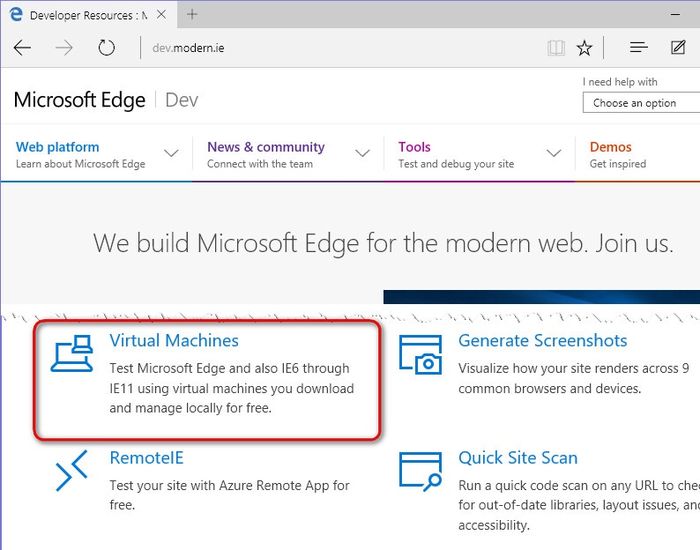Viewport: 700px width, 550px height.
Task: Click the Generate Screenshots camera icon
Action: tap(420, 353)
